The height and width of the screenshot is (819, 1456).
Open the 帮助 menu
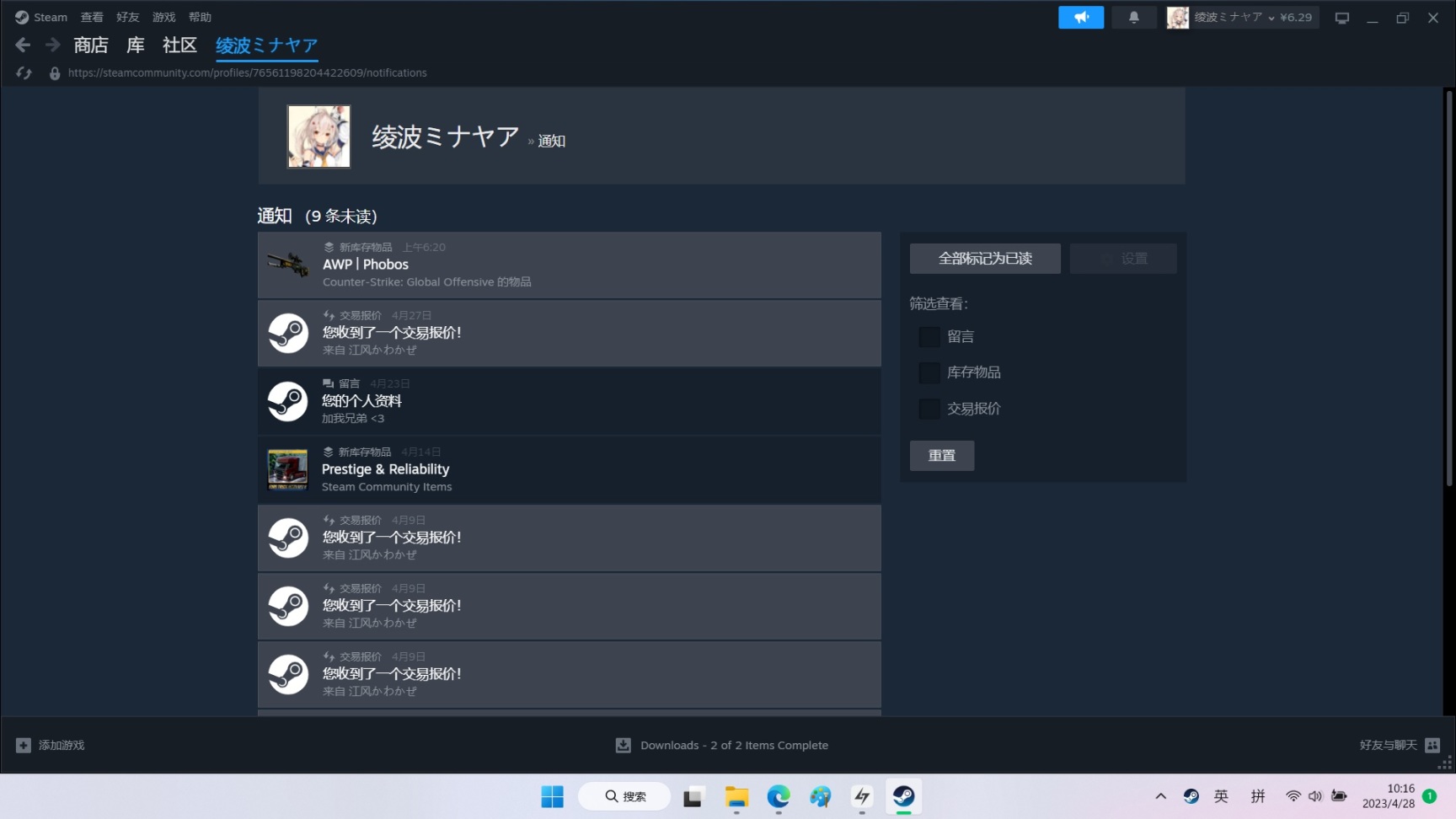pos(201,17)
